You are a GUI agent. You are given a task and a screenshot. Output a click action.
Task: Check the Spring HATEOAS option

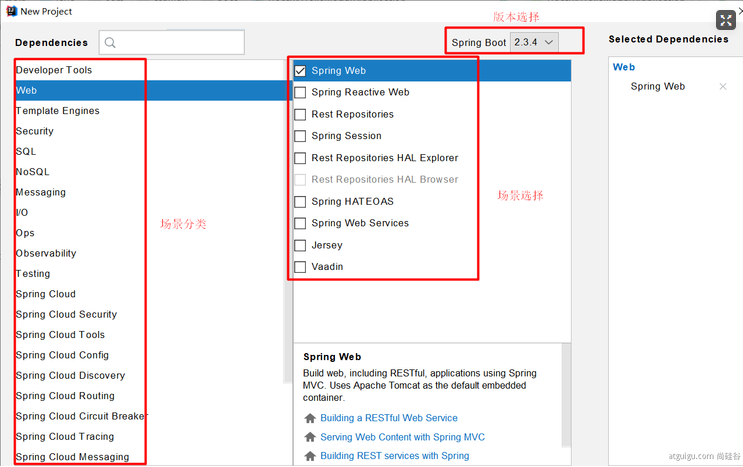[300, 202]
